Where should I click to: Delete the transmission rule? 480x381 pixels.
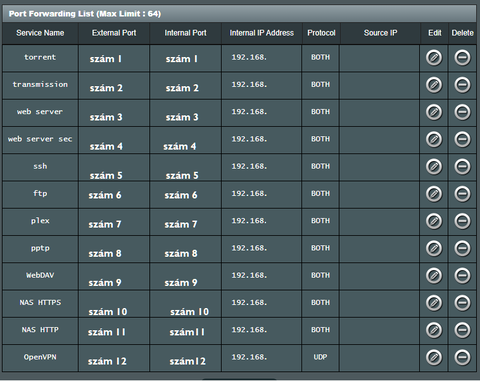point(462,85)
